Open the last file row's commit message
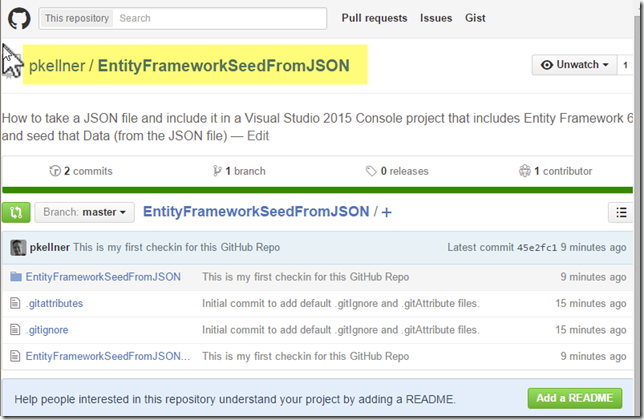Screen dimensions: 644x420 (x=306, y=356)
